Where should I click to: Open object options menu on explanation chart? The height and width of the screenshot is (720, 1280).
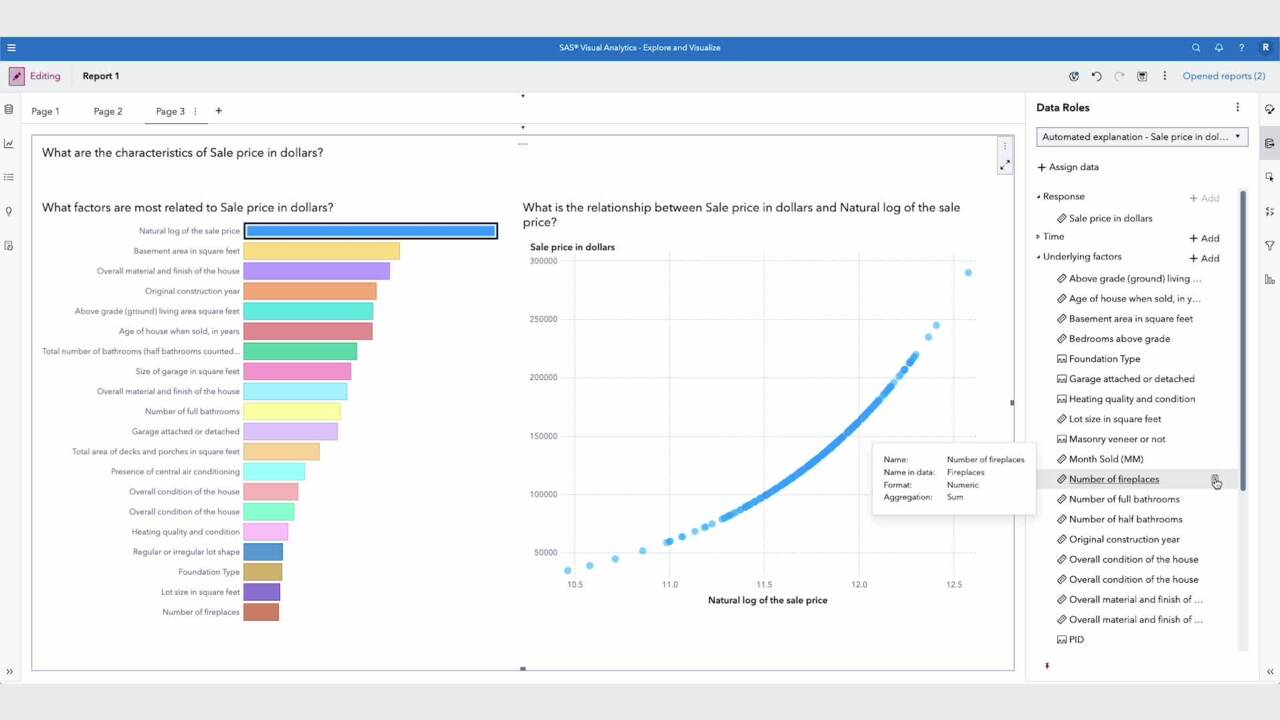[x=1005, y=146]
